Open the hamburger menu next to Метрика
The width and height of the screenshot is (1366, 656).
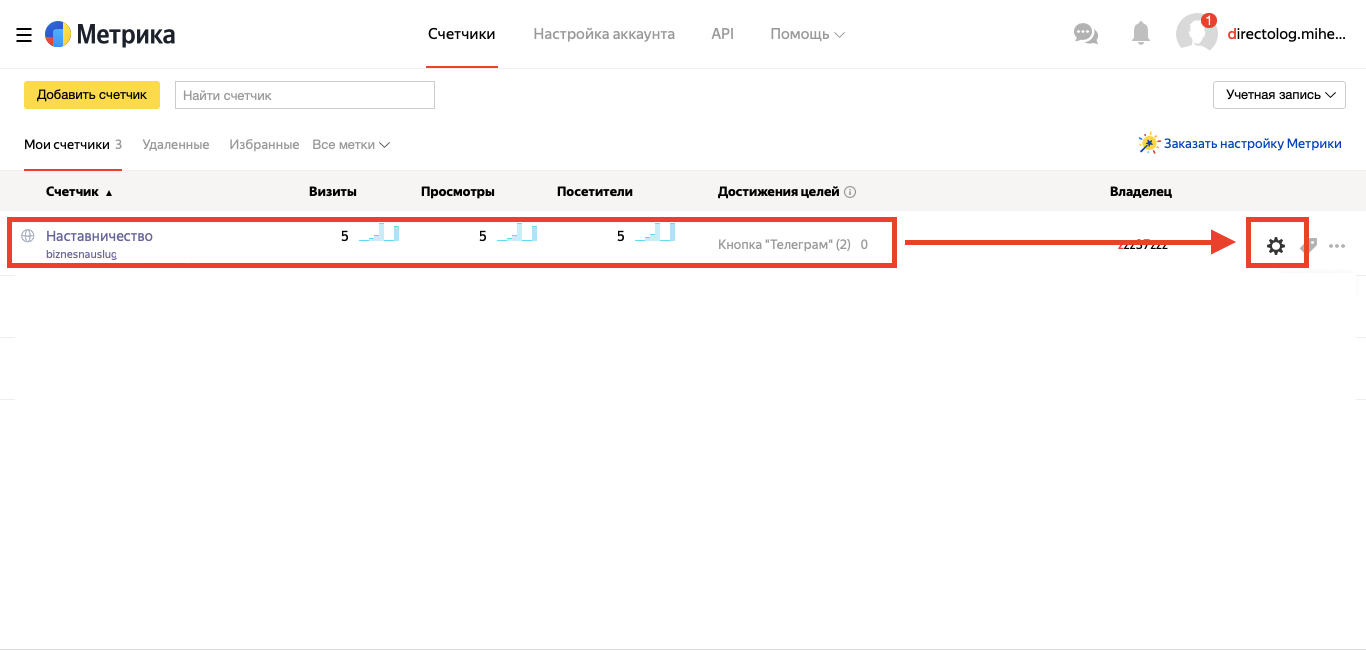point(24,35)
